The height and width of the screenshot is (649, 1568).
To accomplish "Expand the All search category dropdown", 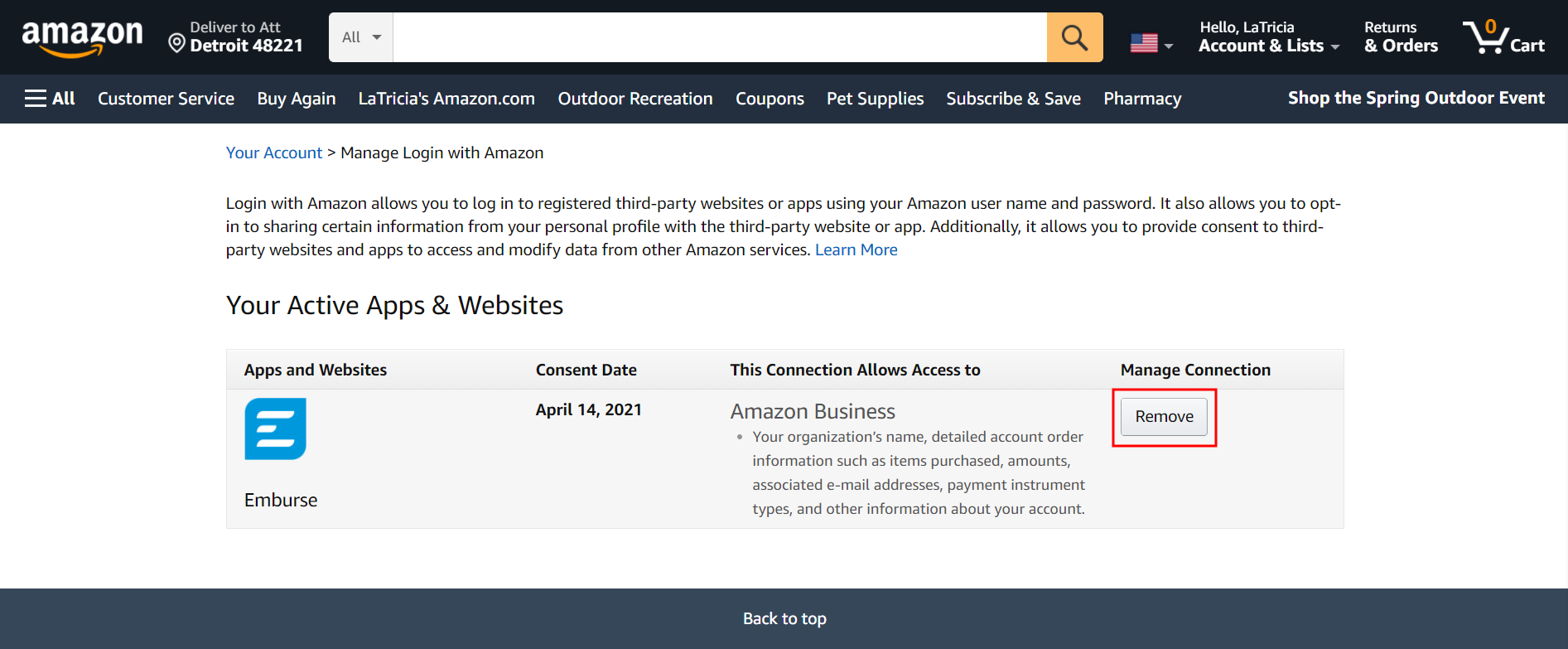I will (x=361, y=37).
